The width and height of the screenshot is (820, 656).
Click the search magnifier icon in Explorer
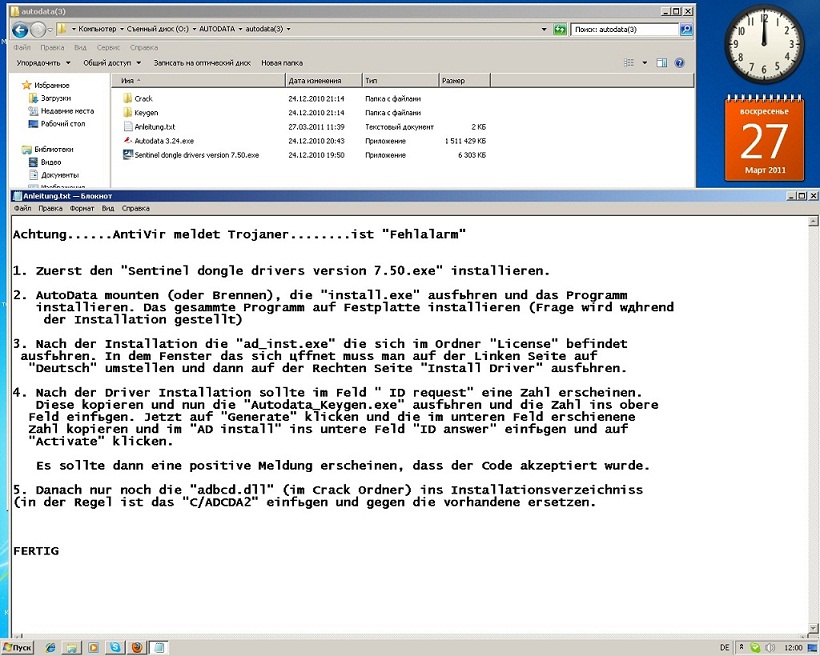coord(686,29)
